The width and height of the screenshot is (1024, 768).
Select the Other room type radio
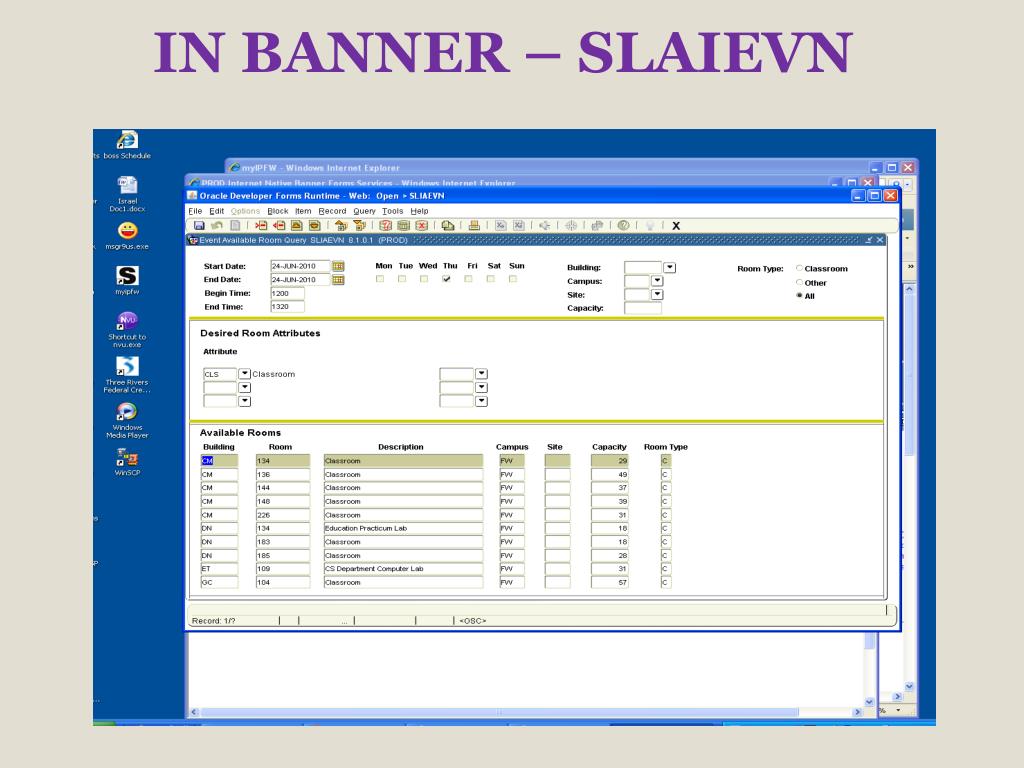pyautogui.click(x=799, y=282)
